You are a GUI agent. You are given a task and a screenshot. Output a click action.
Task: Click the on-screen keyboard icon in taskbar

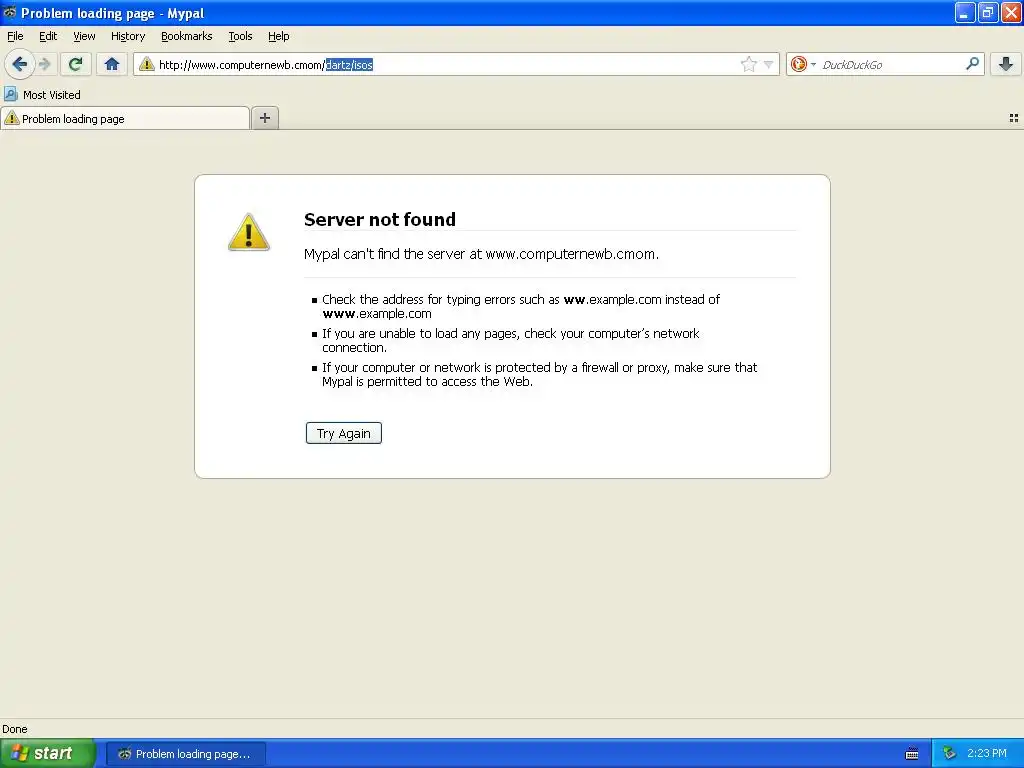pyautogui.click(x=912, y=754)
